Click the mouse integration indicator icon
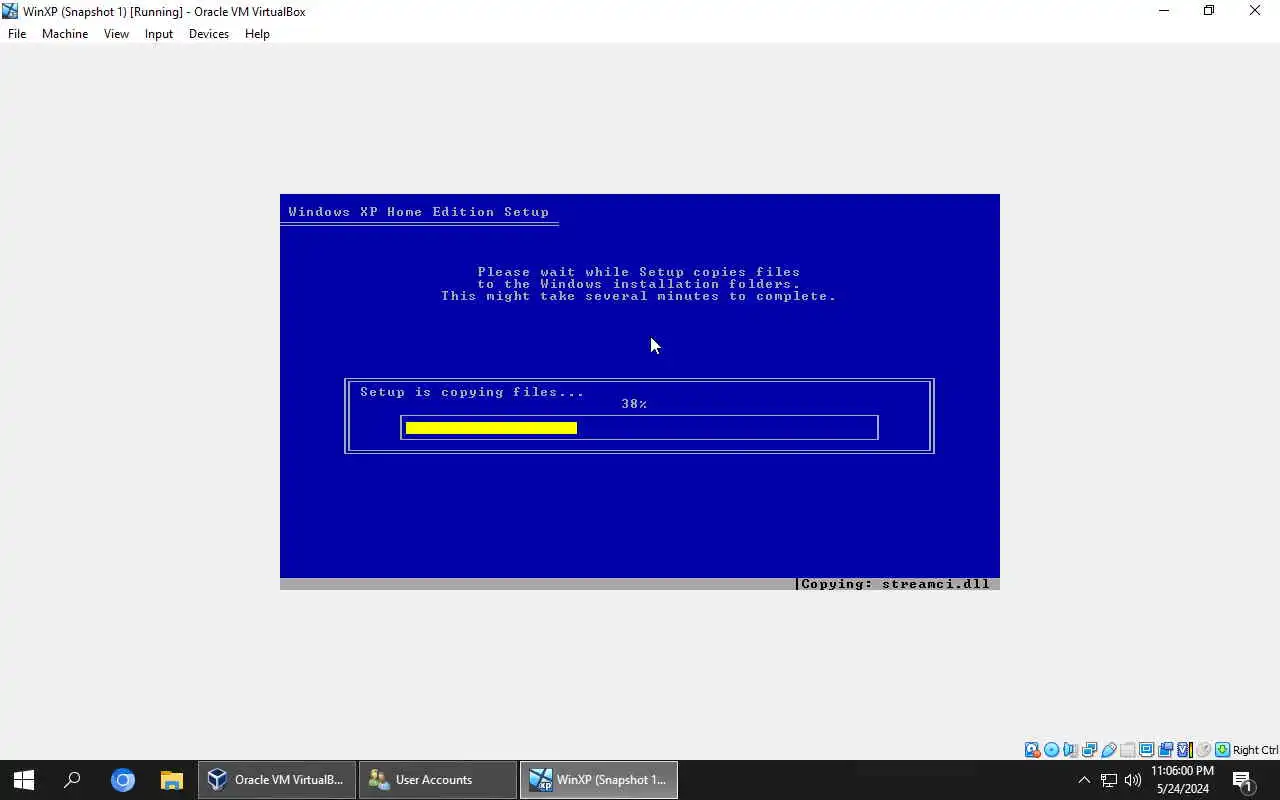This screenshot has width=1280, height=800. [1203, 750]
